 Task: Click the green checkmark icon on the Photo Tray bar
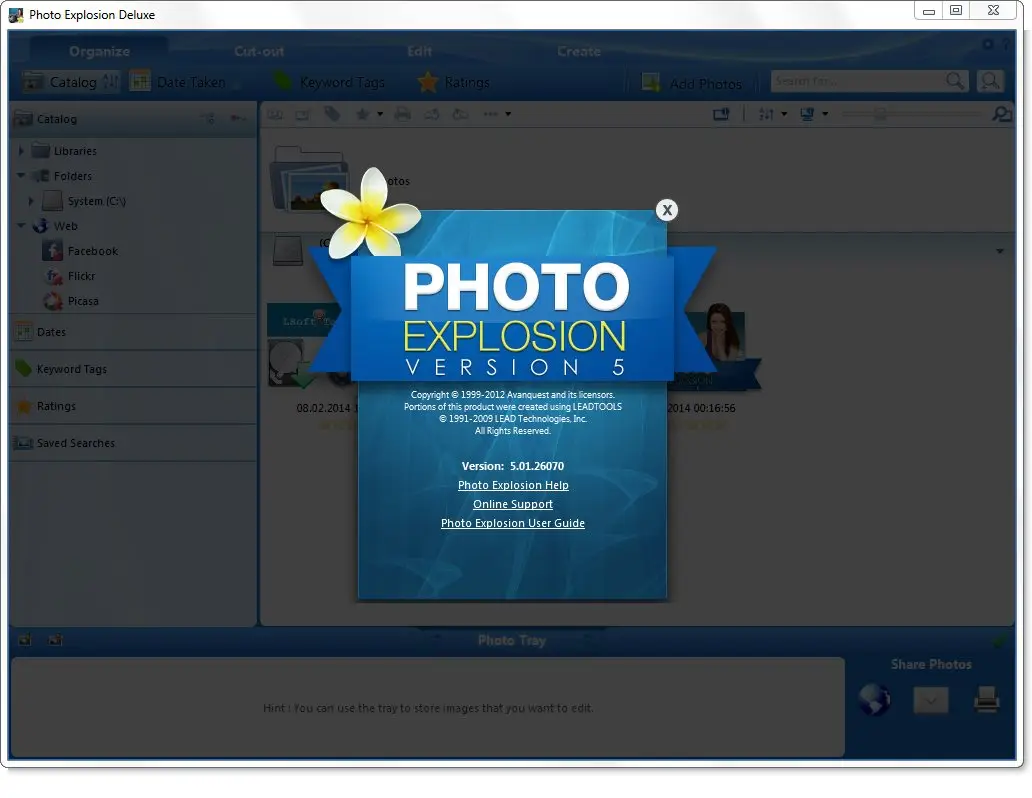pyautogui.click(x=1000, y=639)
